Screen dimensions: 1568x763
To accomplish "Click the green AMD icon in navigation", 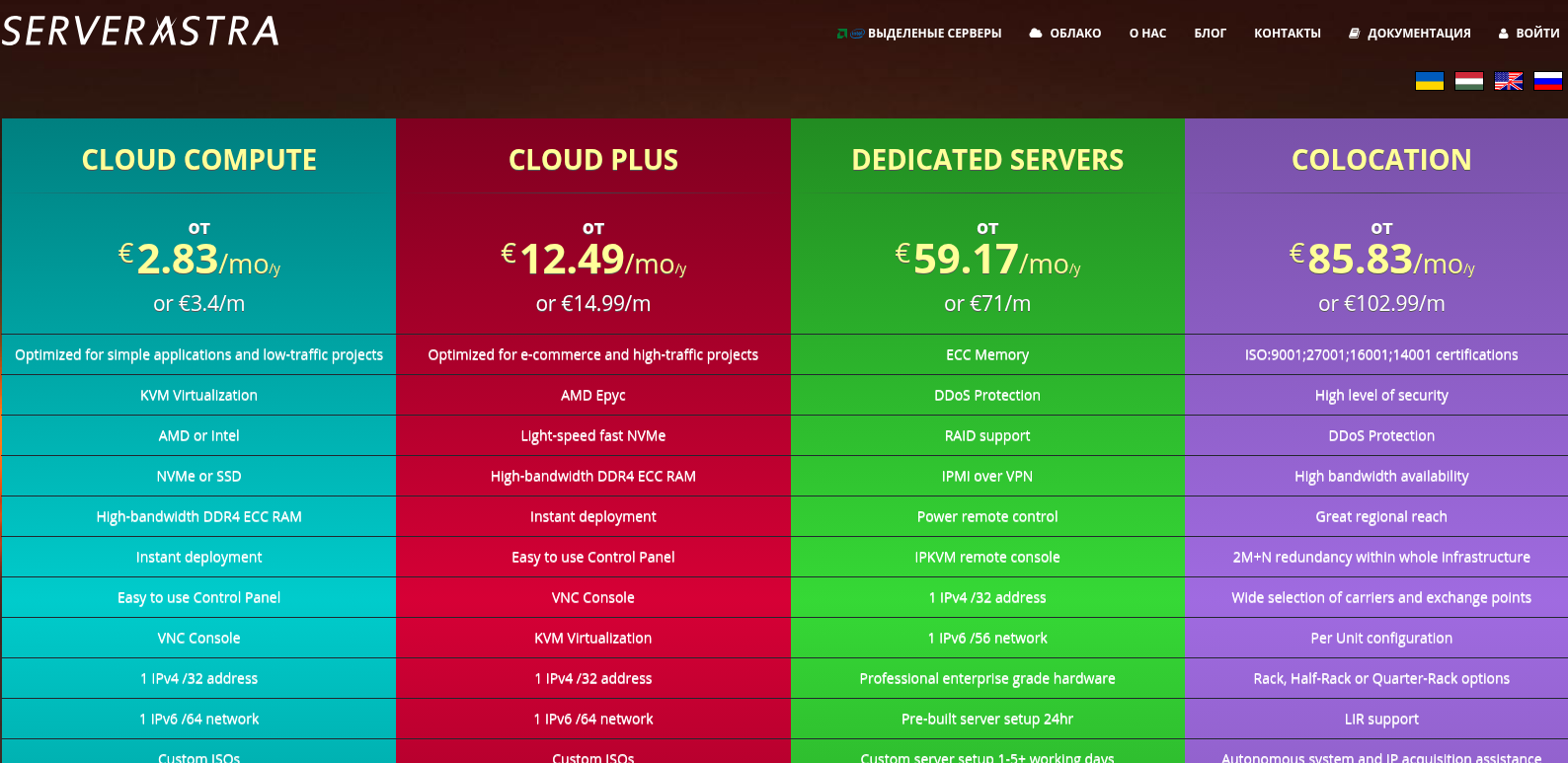I will pos(841,34).
